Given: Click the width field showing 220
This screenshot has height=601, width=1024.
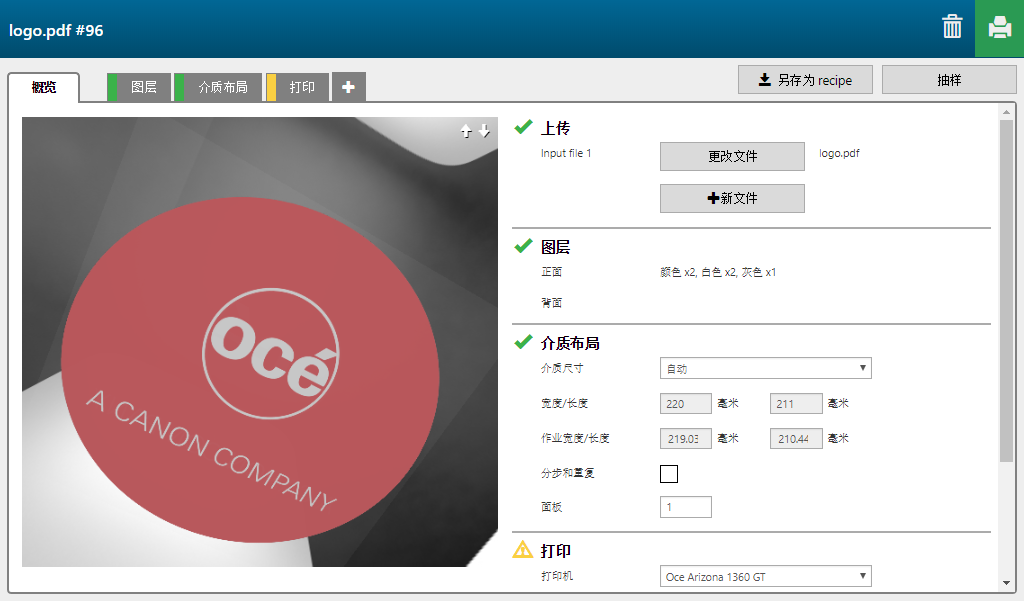Looking at the screenshot, I should [x=686, y=404].
